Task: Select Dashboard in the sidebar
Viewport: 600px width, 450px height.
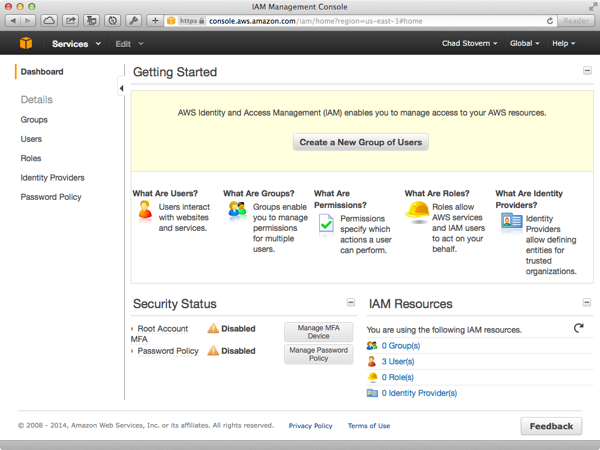Action: point(42,72)
